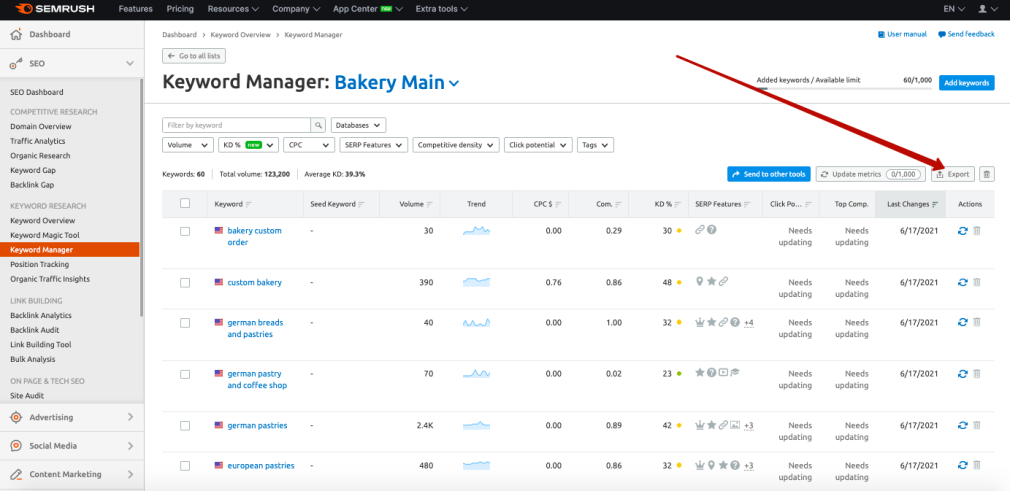Refresh metrics for german pastries row
1010x491 pixels.
coord(962,425)
